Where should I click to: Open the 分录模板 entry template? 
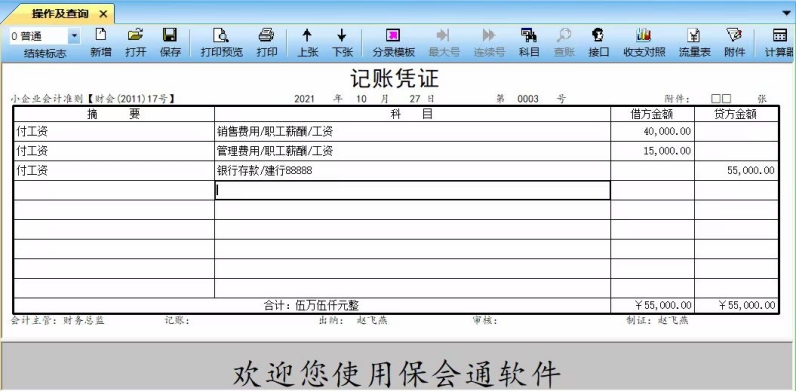pos(393,42)
